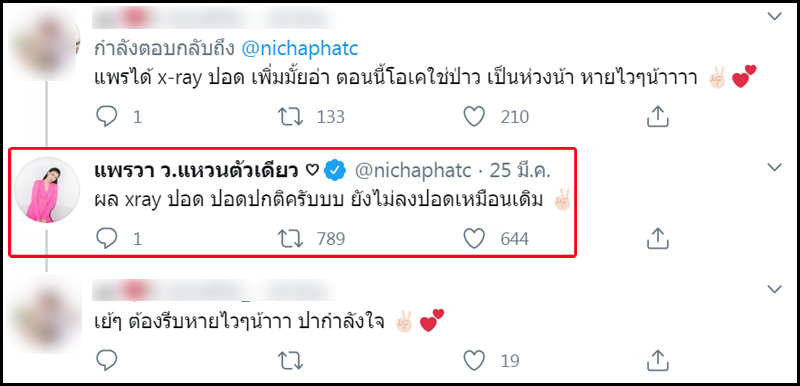Retweet the bottom tweet with no retweets
The height and width of the screenshot is (386, 800).
tap(291, 361)
